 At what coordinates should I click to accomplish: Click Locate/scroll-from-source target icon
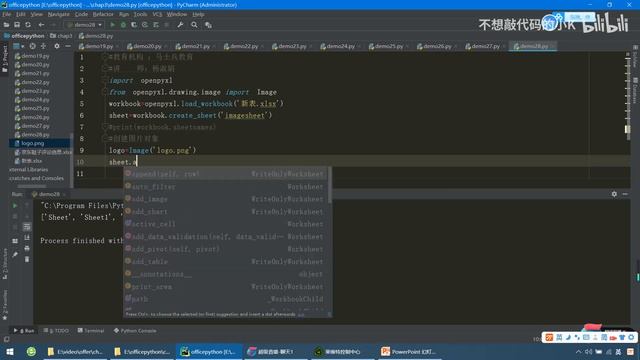pyautogui.click(x=32, y=47)
